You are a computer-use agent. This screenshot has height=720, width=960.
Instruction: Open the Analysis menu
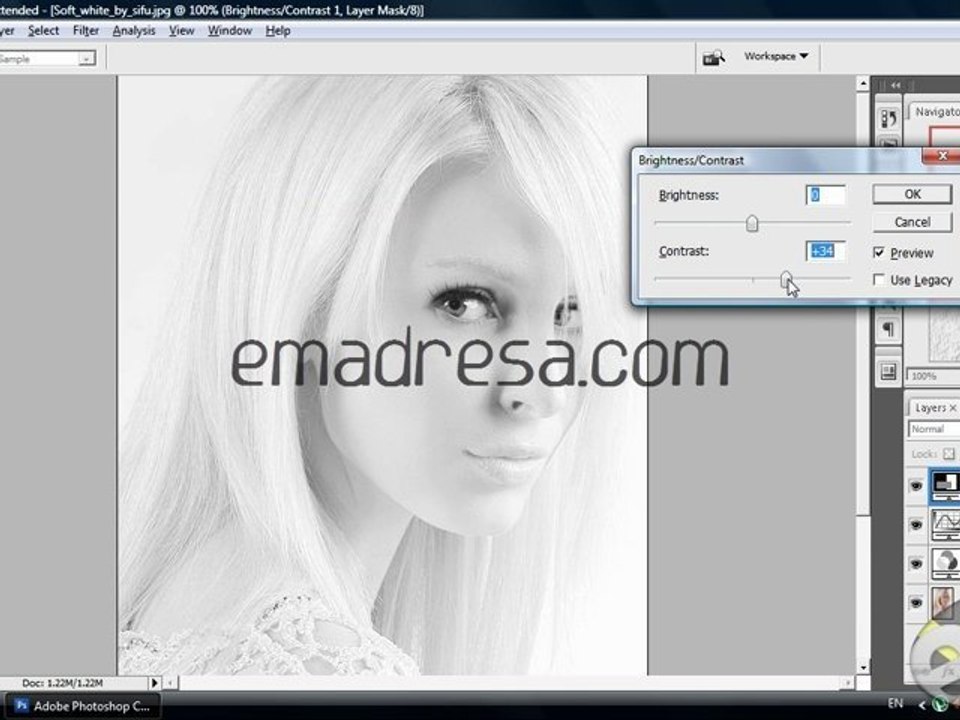coord(133,31)
